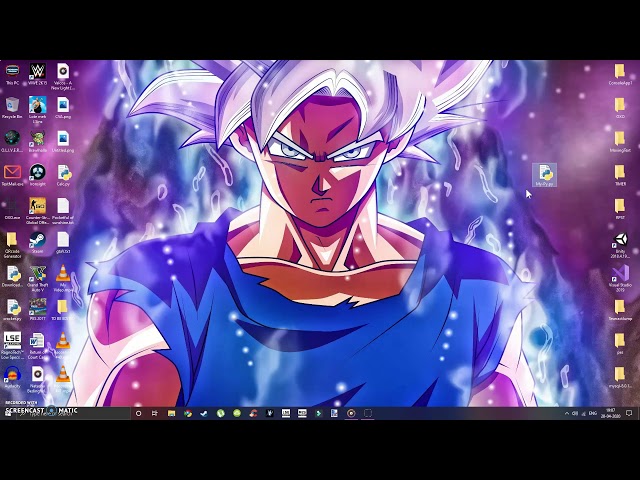
Task: Open This PC desktop icon
Action: (x=12, y=74)
